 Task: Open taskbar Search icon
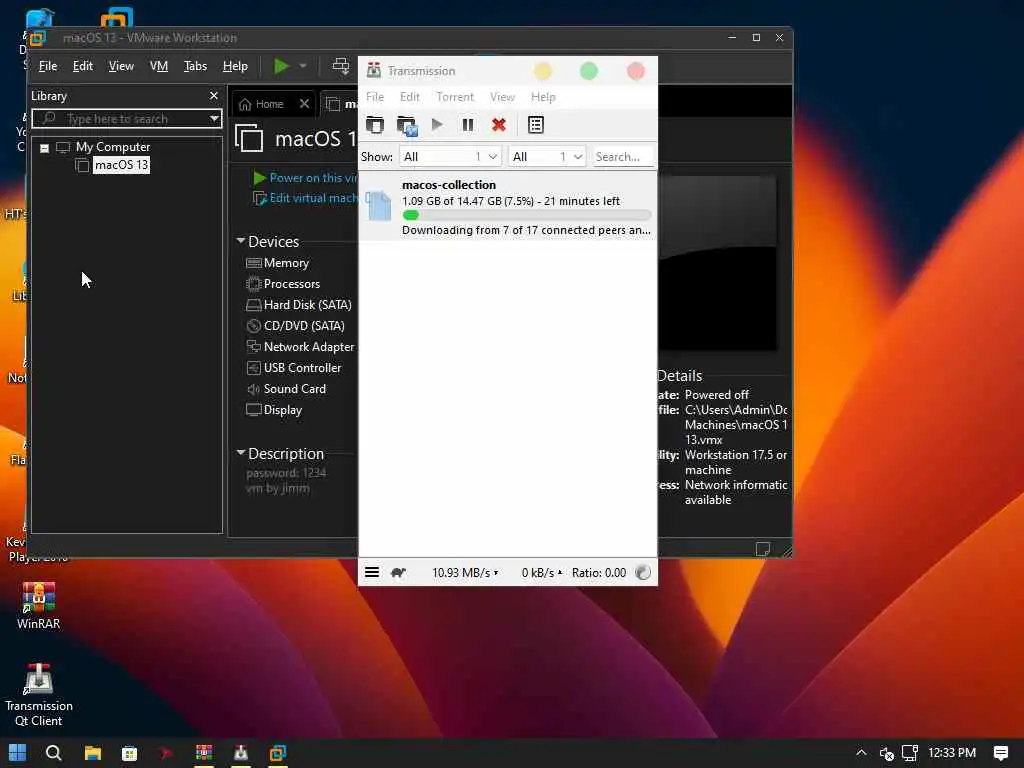click(x=54, y=753)
